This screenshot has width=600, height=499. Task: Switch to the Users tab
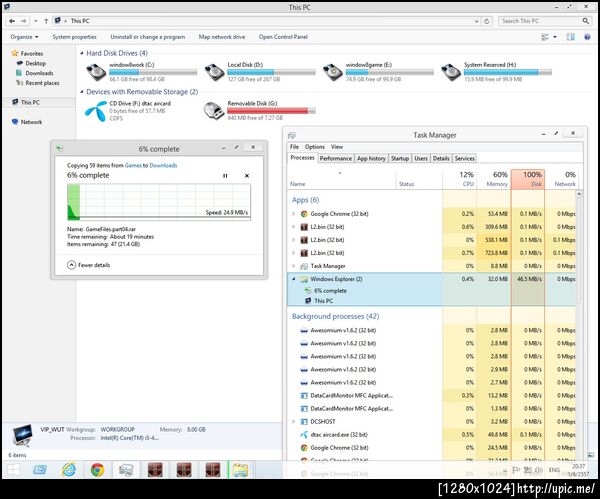point(421,158)
